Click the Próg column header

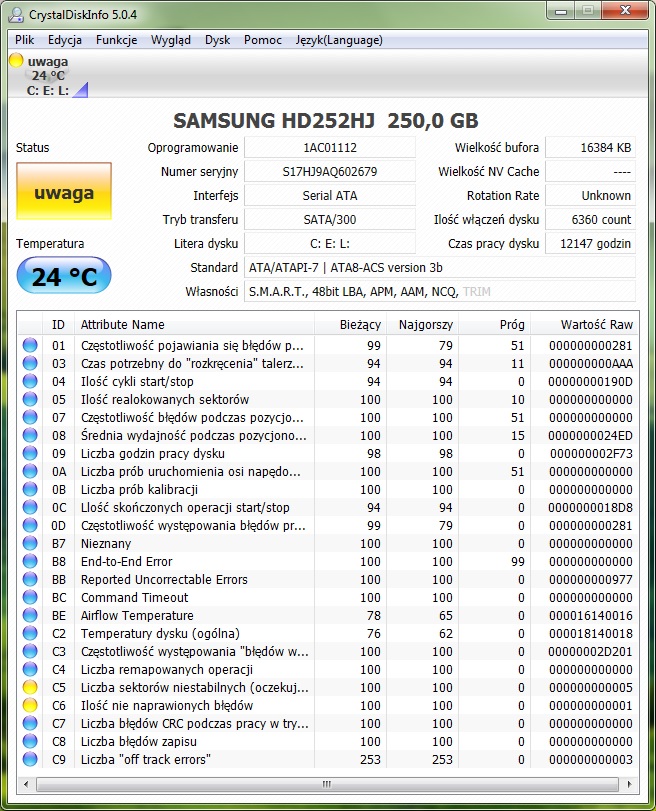pos(495,324)
